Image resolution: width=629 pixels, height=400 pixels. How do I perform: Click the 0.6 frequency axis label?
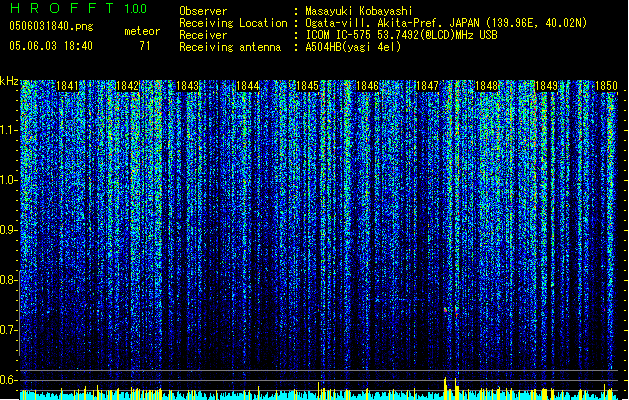pos(8,380)
